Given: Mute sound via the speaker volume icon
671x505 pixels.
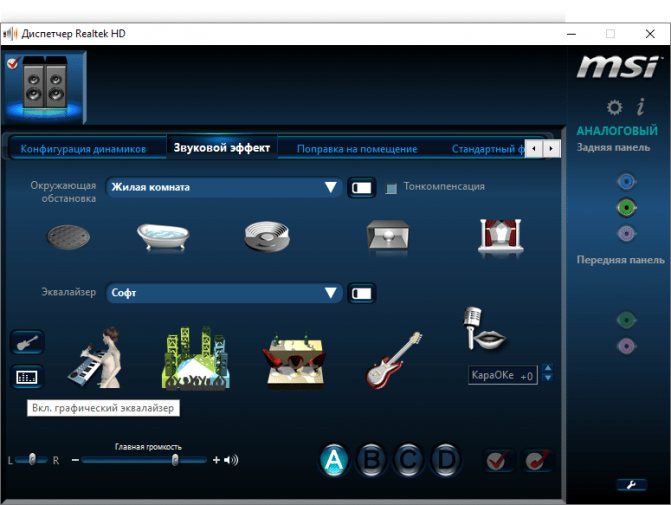Looking at the screenshot, I should (232, 460).
